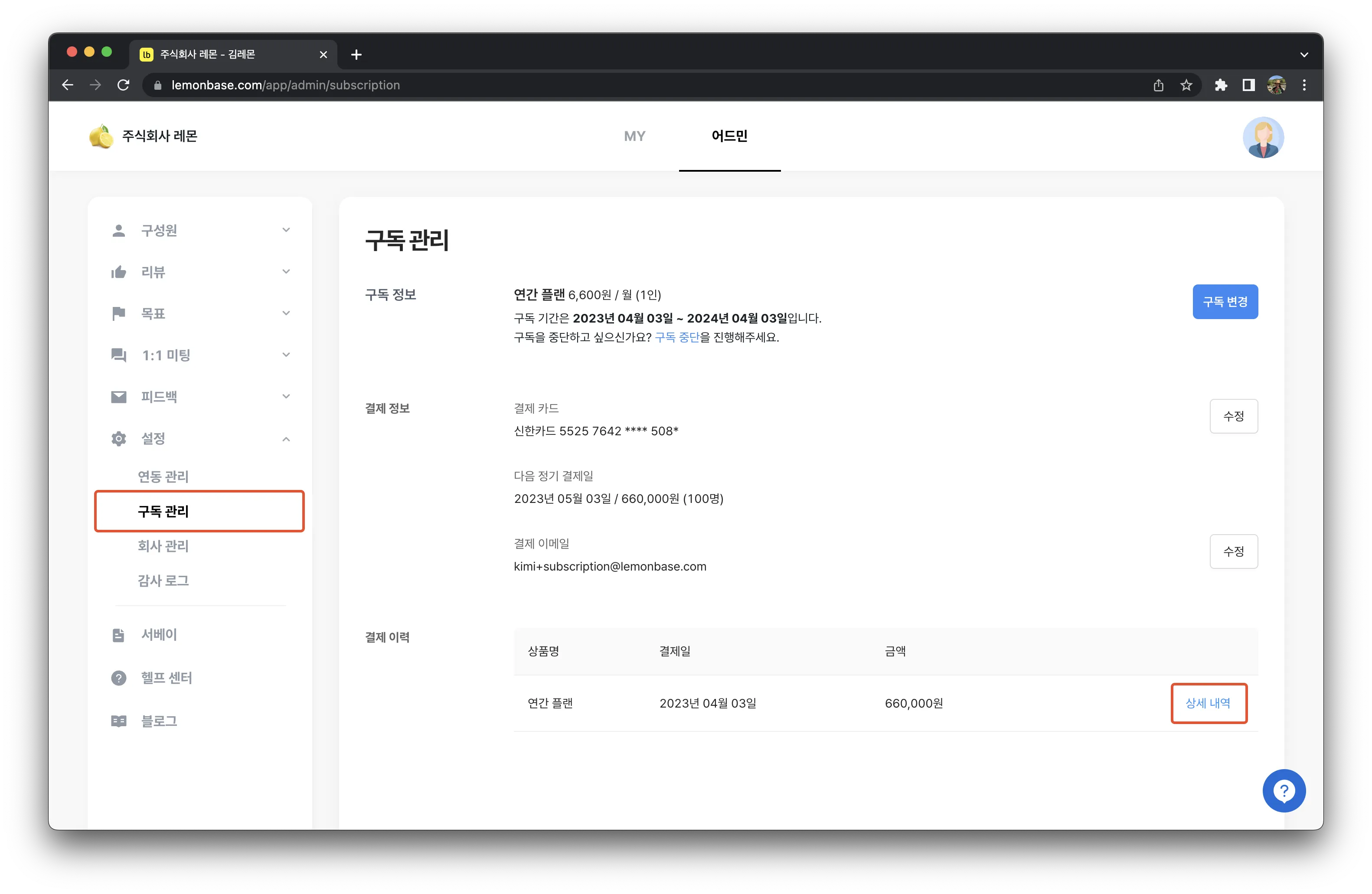Click email kimi+subscription@lemonbase.com
Screen dimensions: 1372x894
point(610,567)
